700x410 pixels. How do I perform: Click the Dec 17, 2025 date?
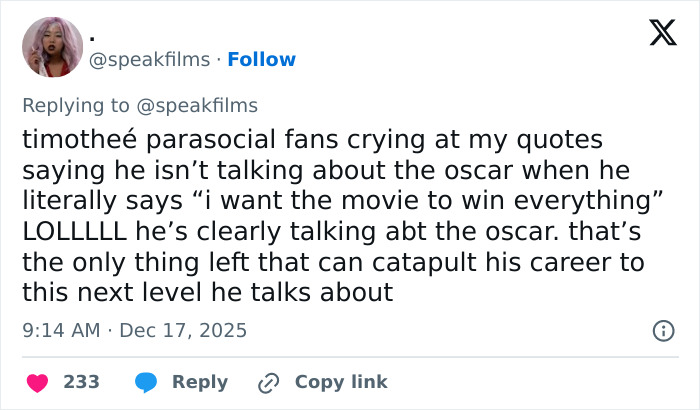182,329
